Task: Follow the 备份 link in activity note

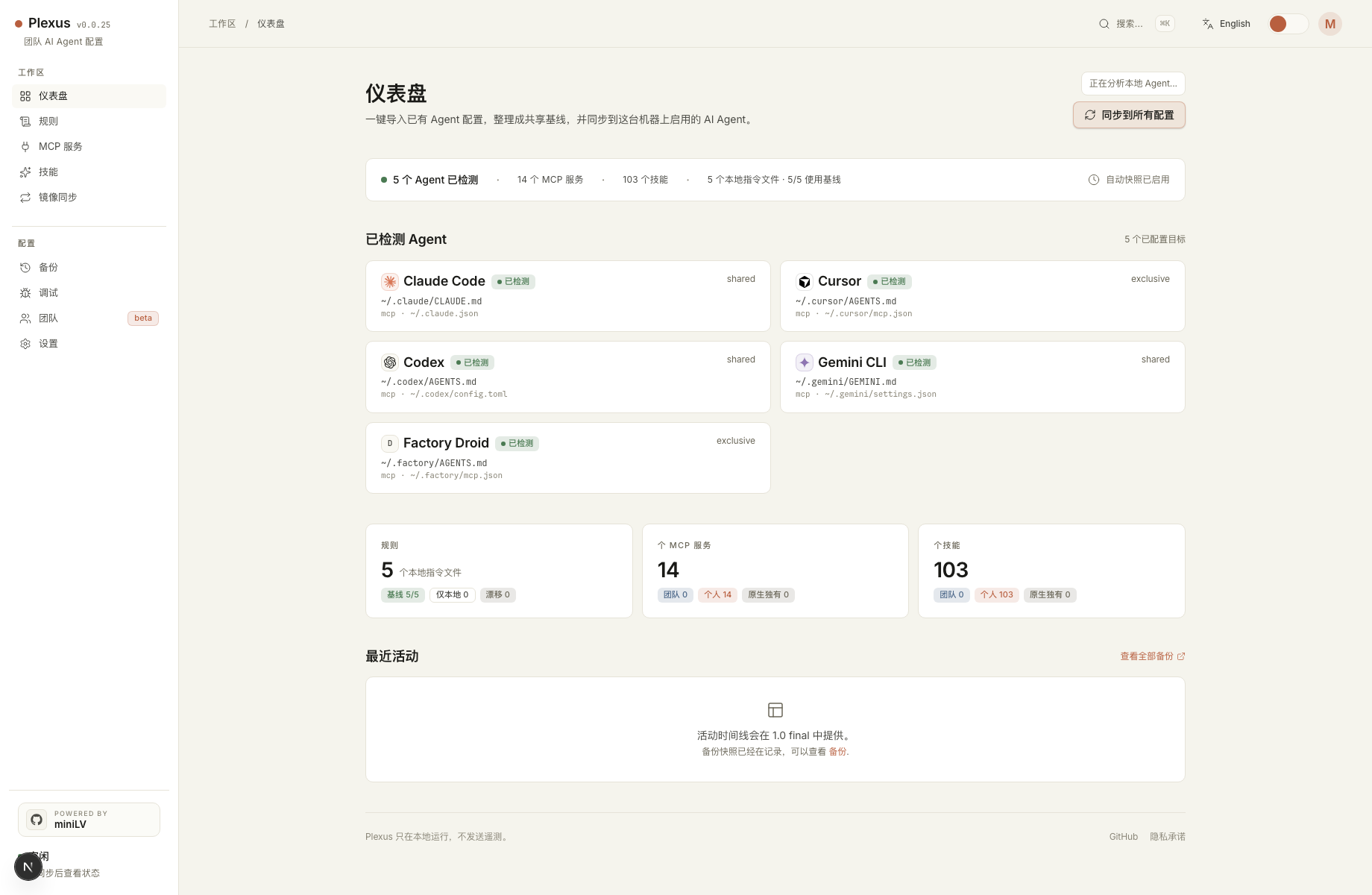Action: tap(837, 752)
